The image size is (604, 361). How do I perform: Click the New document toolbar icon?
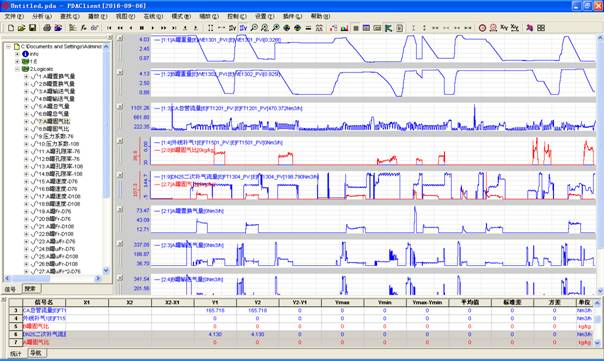11,28
